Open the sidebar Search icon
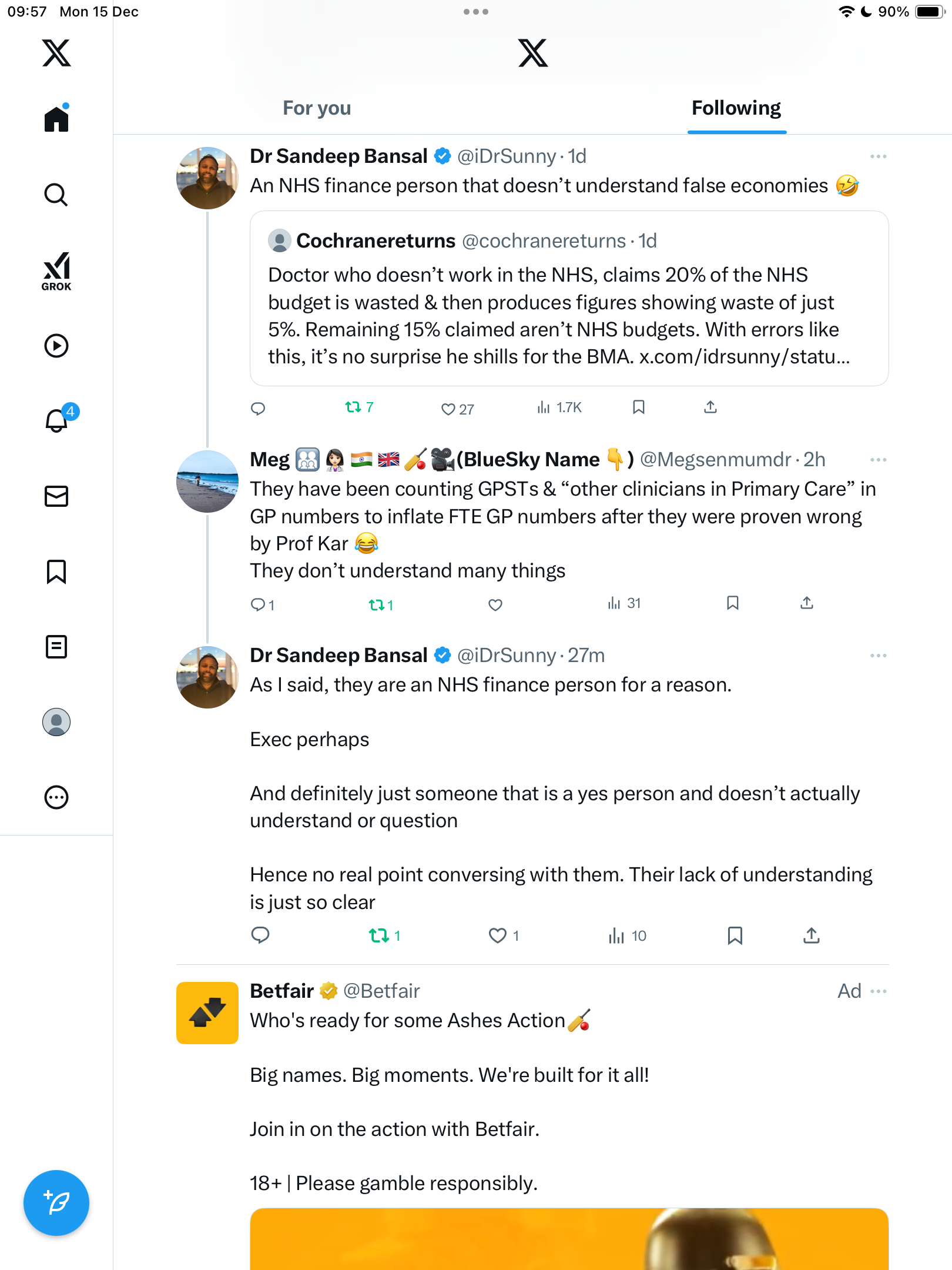 point(56,195)
